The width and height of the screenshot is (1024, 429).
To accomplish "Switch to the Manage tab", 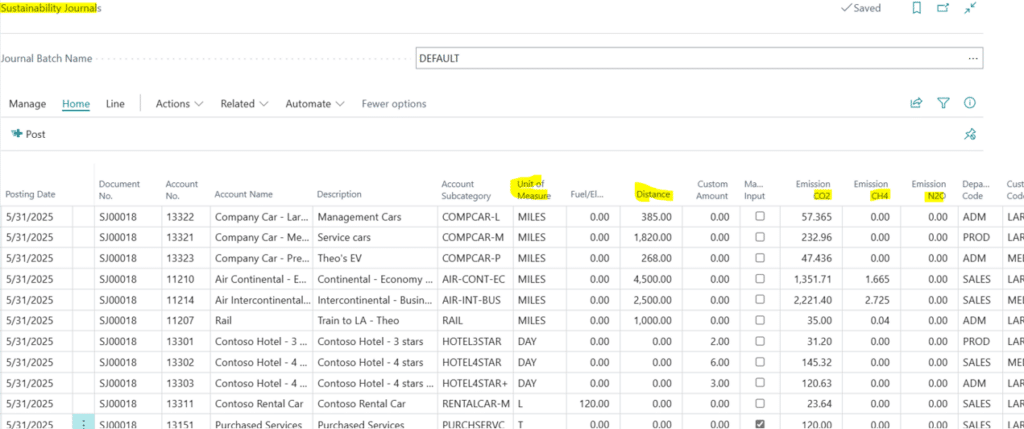I will tap(28, 103).
